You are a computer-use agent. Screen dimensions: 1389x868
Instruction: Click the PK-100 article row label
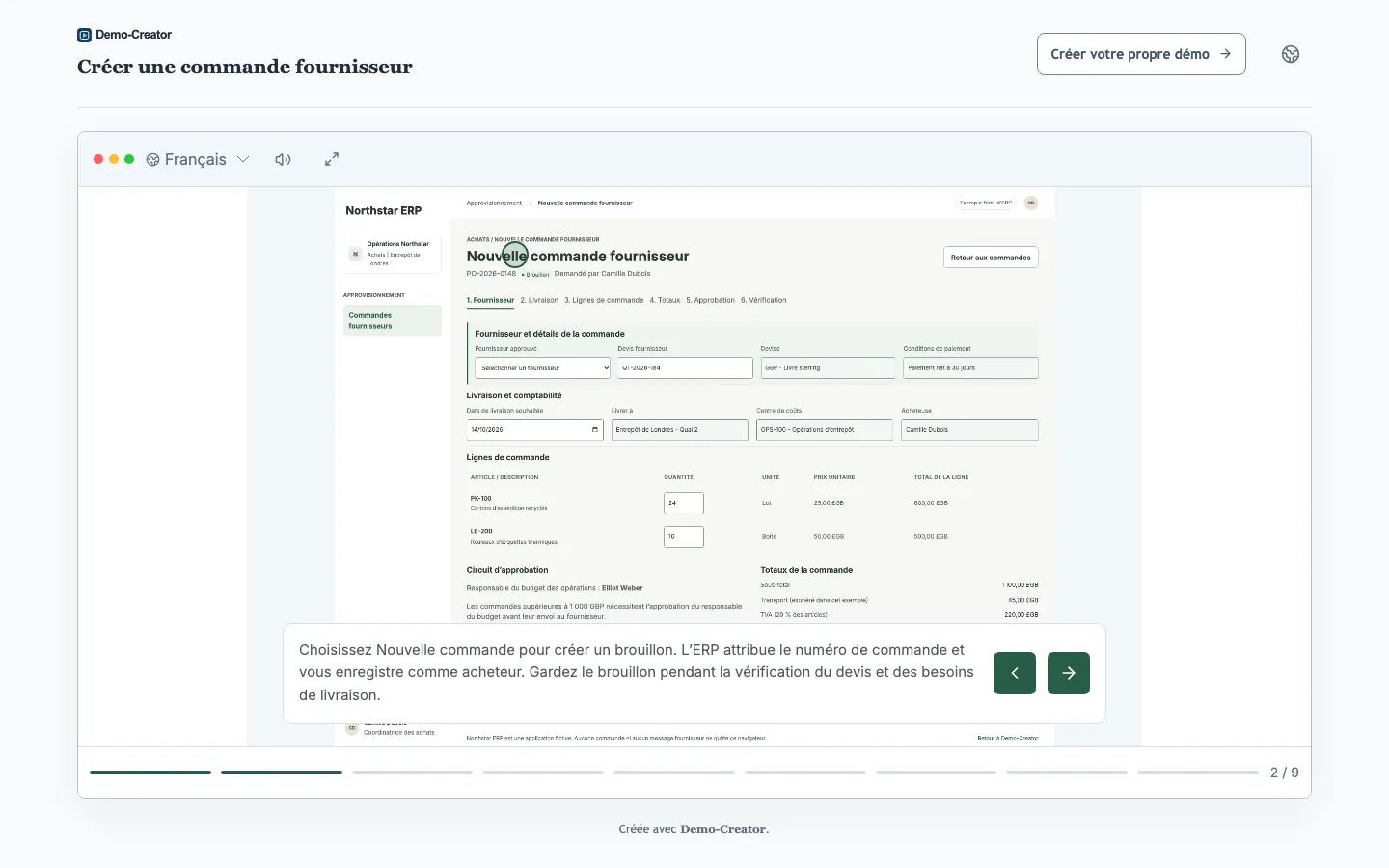click(x=481, y=499)
